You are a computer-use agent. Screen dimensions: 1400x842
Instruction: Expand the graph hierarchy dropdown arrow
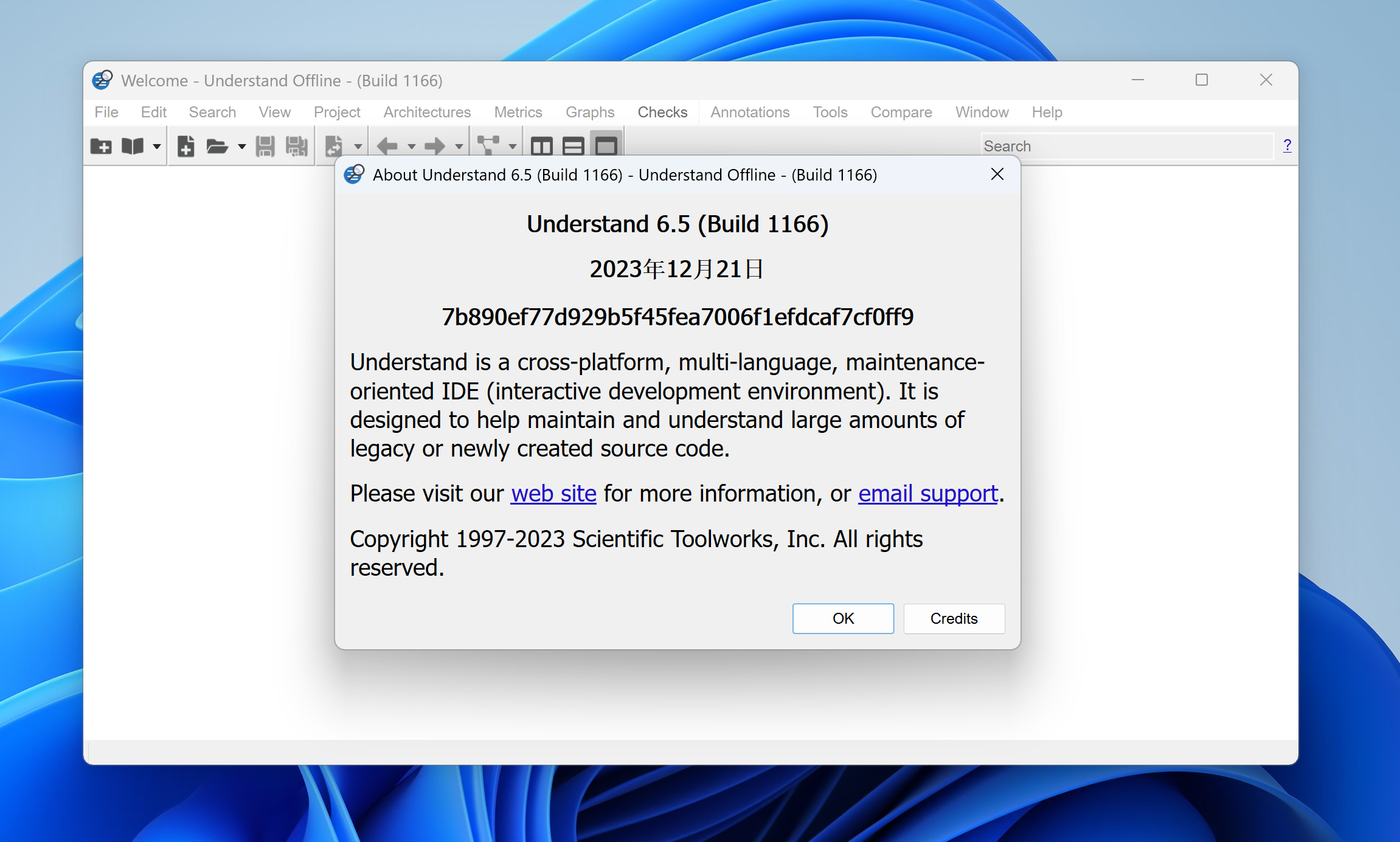(513, 147)
